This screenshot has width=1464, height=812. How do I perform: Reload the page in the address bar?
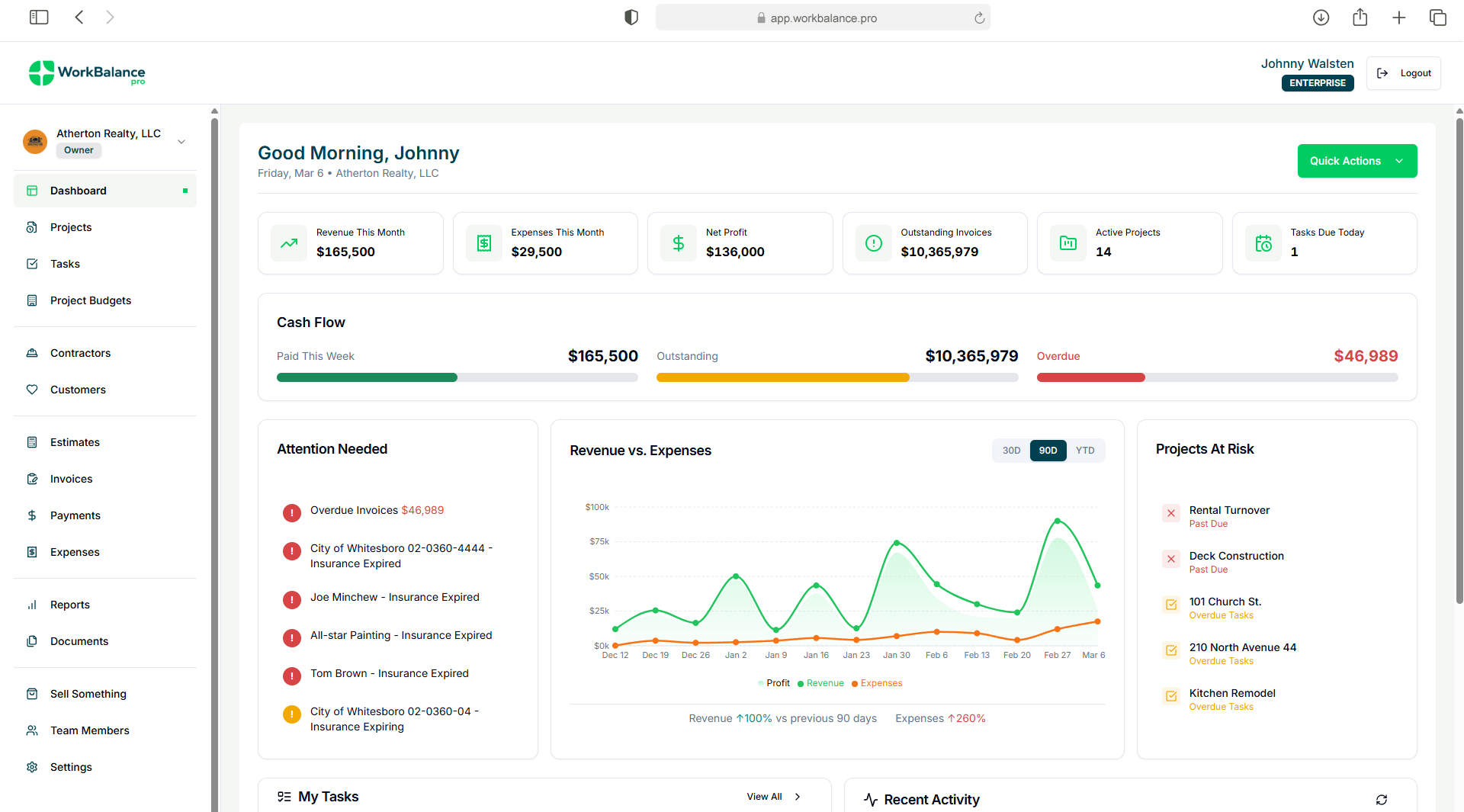coord(979,18)
